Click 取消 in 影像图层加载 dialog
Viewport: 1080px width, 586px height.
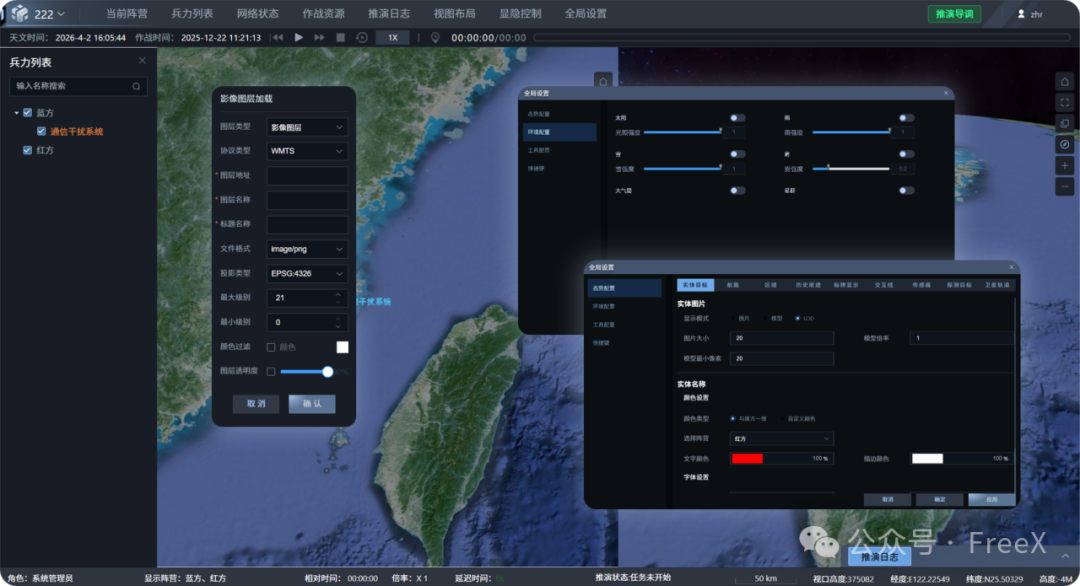(256, 404)
